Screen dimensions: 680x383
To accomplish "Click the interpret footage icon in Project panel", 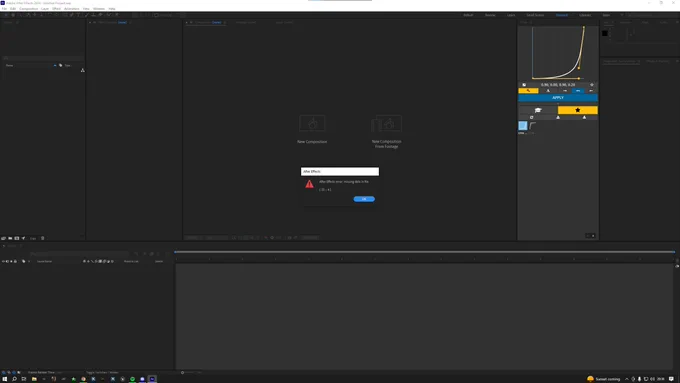I will point(3,238).
